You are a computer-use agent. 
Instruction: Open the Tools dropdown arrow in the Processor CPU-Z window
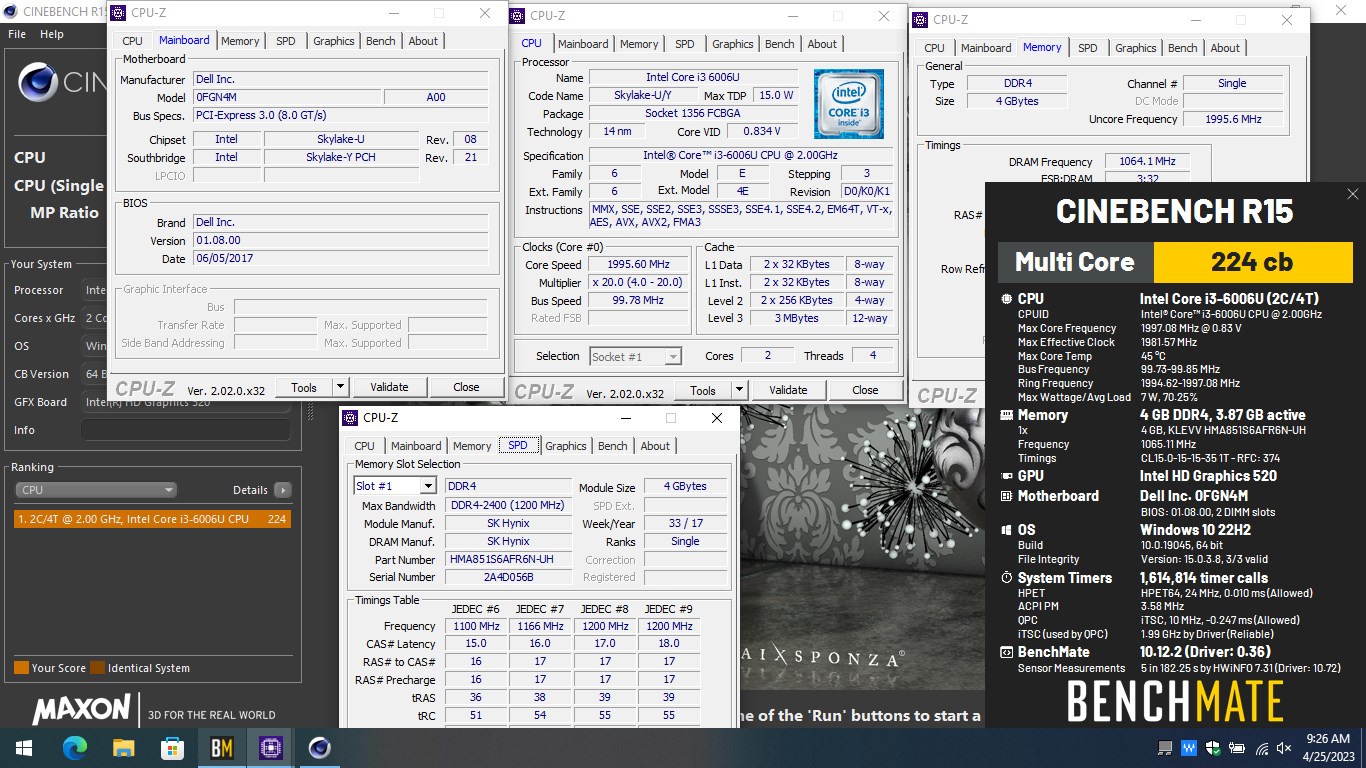click(x=739, y=390)
